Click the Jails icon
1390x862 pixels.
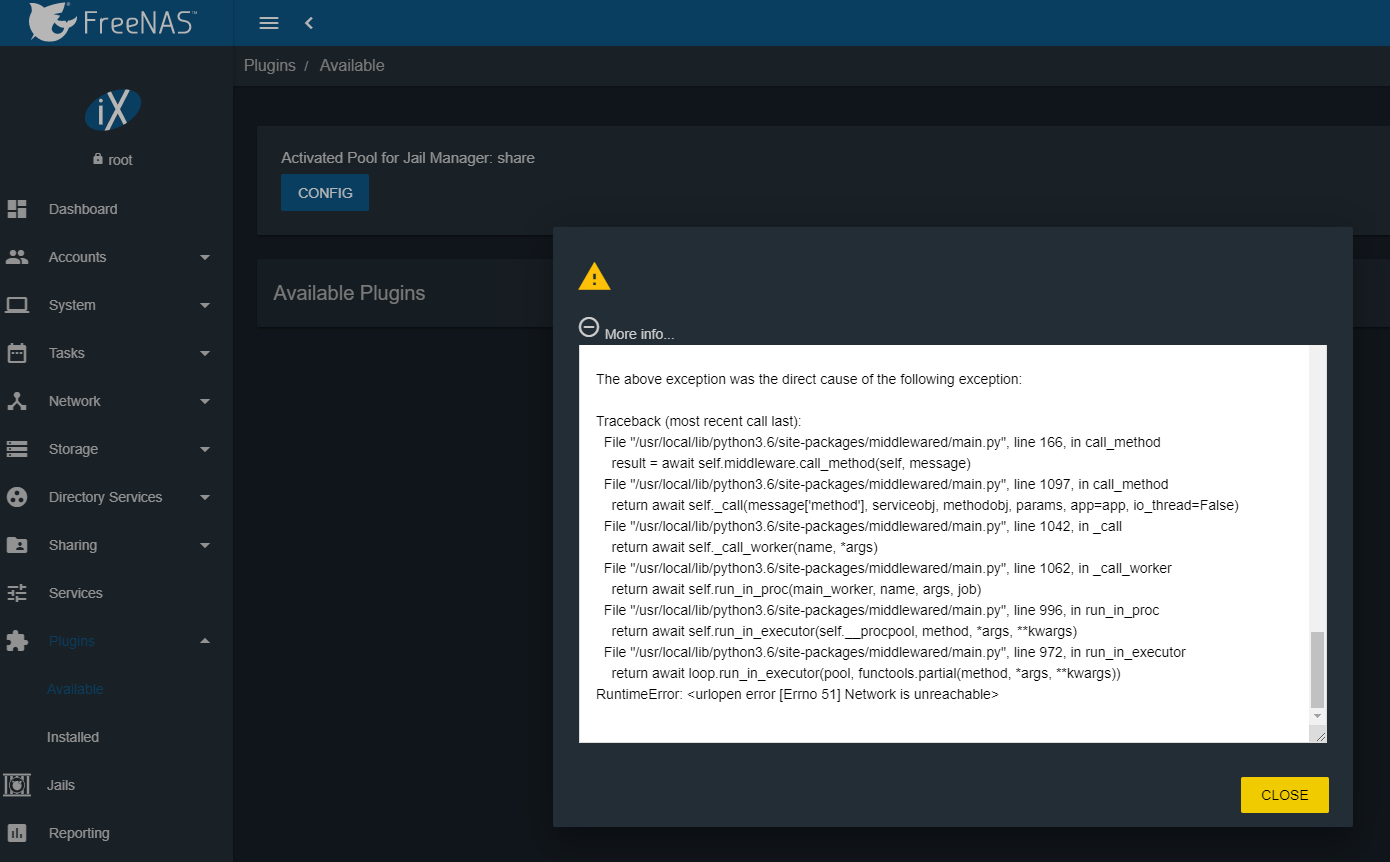pos(17,785)
